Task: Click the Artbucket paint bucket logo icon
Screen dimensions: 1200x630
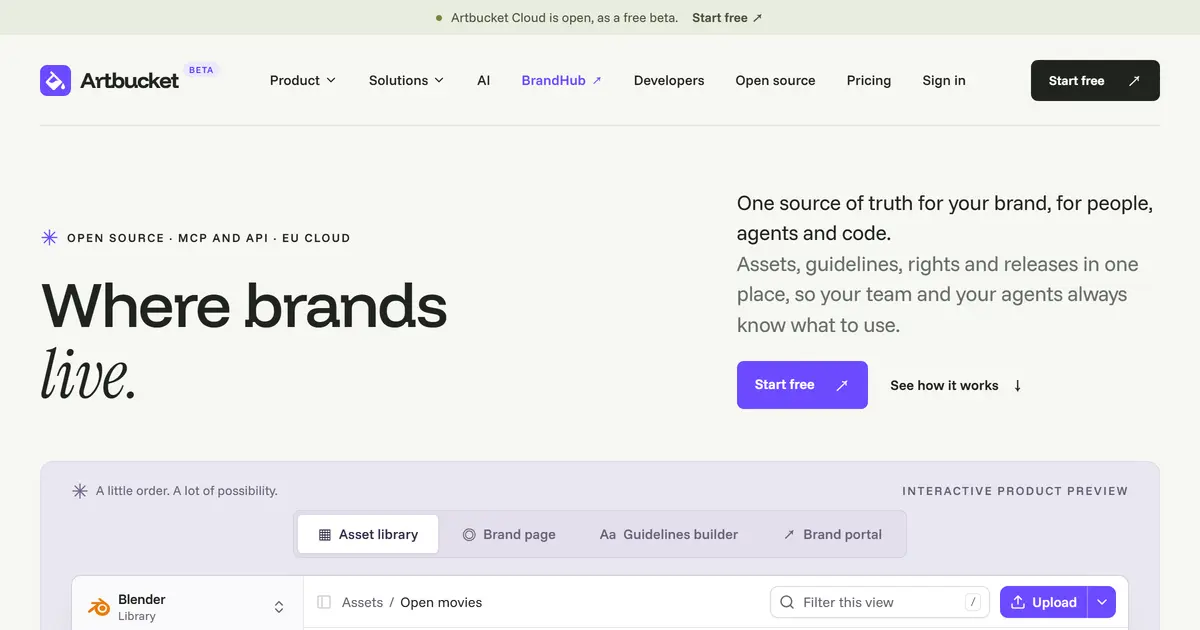Action: coord(55,80)
